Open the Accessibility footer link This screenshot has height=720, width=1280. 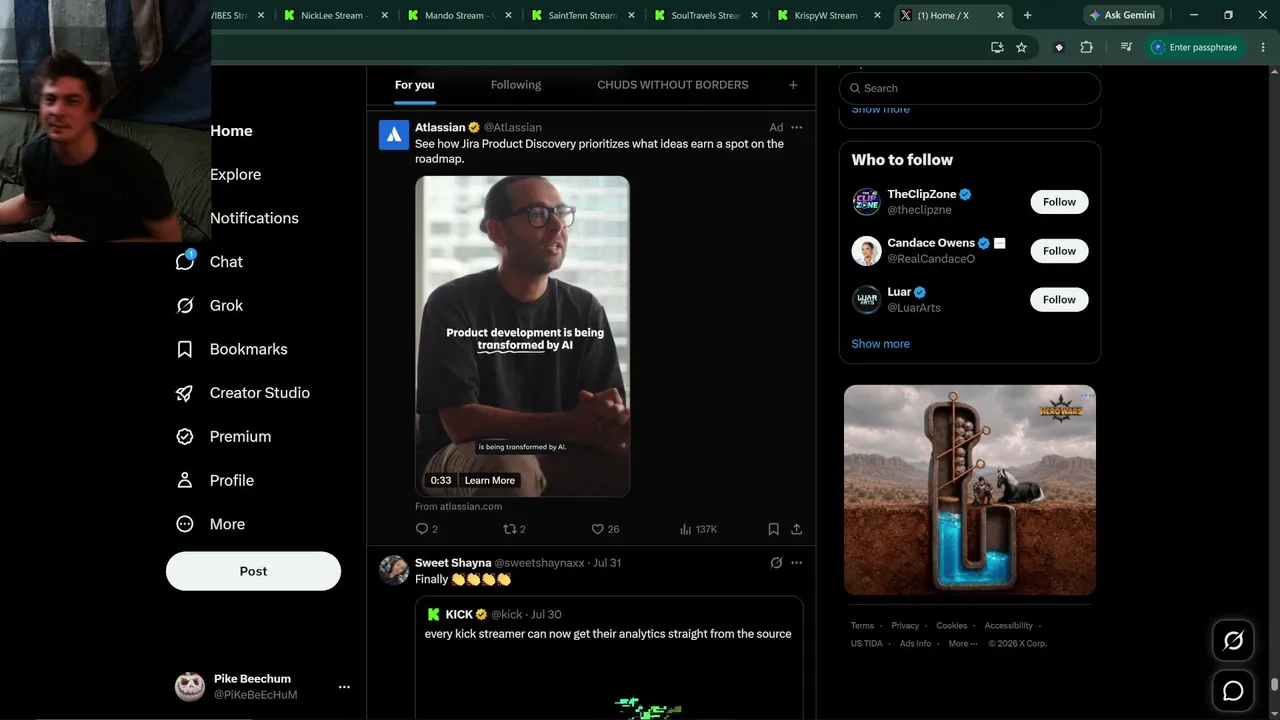coord(1008,626)
